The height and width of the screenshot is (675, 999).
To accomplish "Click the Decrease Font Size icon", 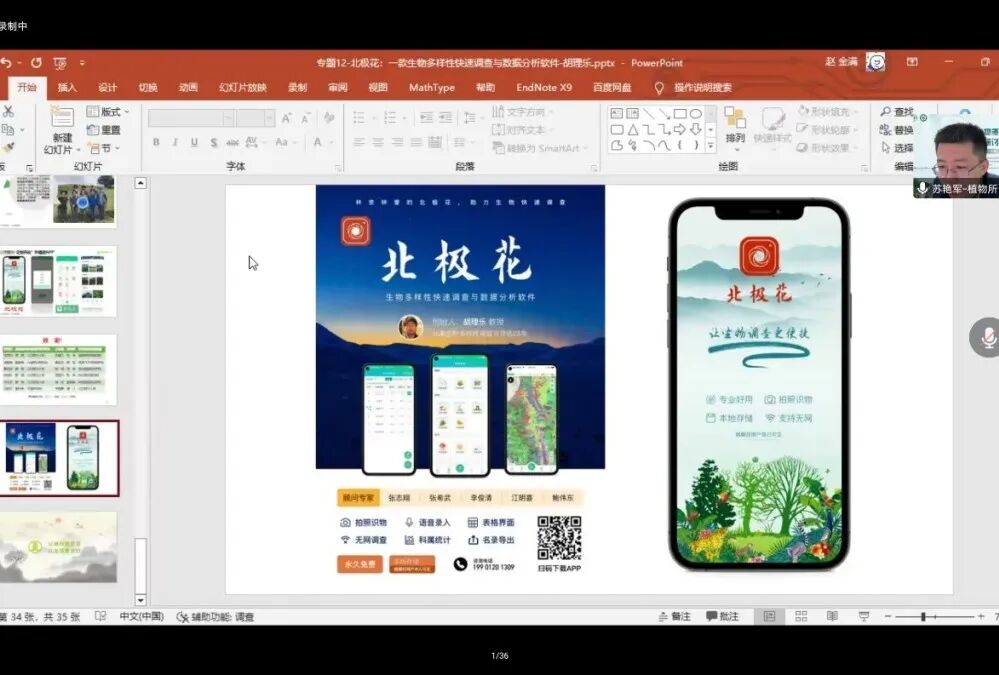I will (306, 118).
